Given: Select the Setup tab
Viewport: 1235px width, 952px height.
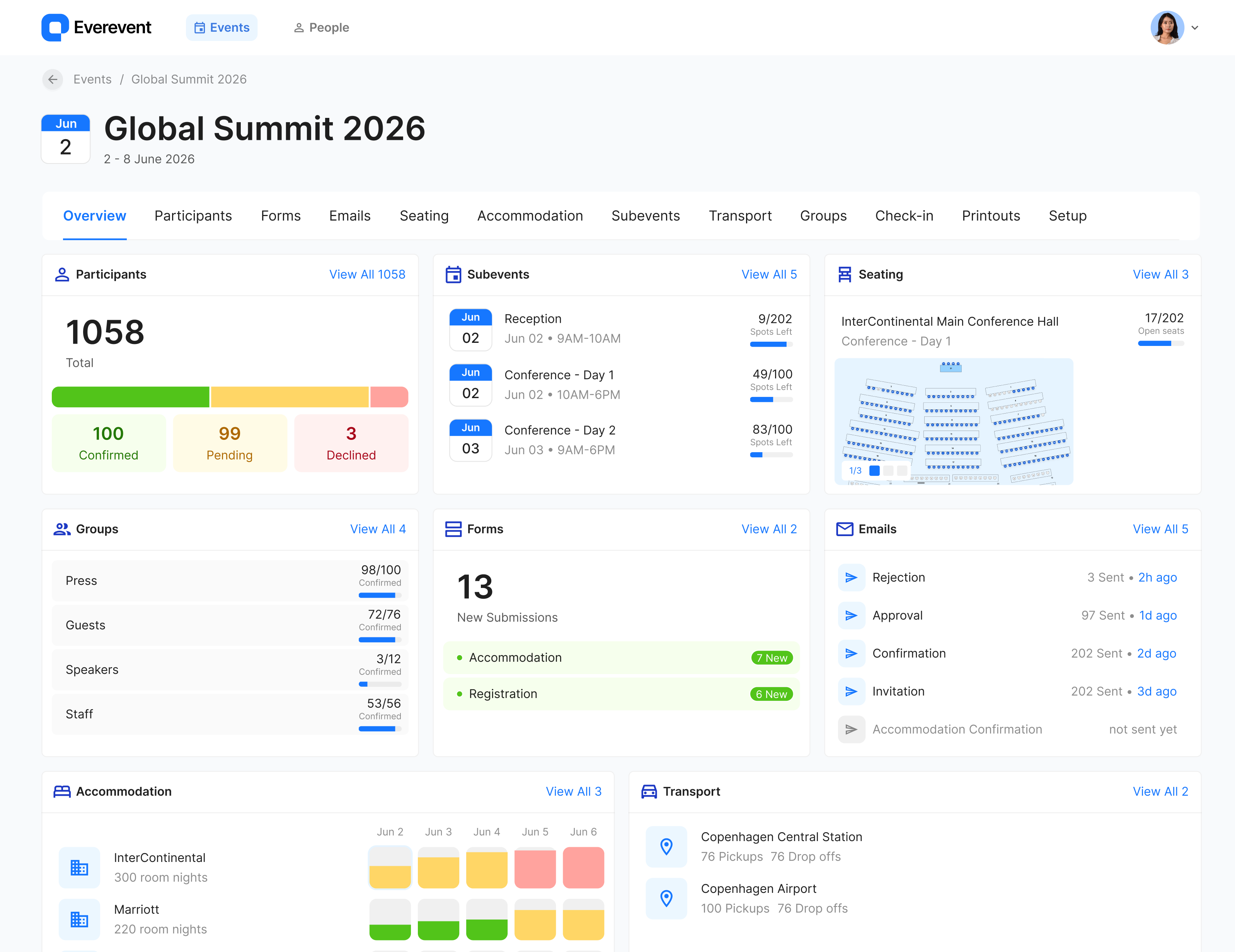Looking at the screenshot, I should point(1068,216).
